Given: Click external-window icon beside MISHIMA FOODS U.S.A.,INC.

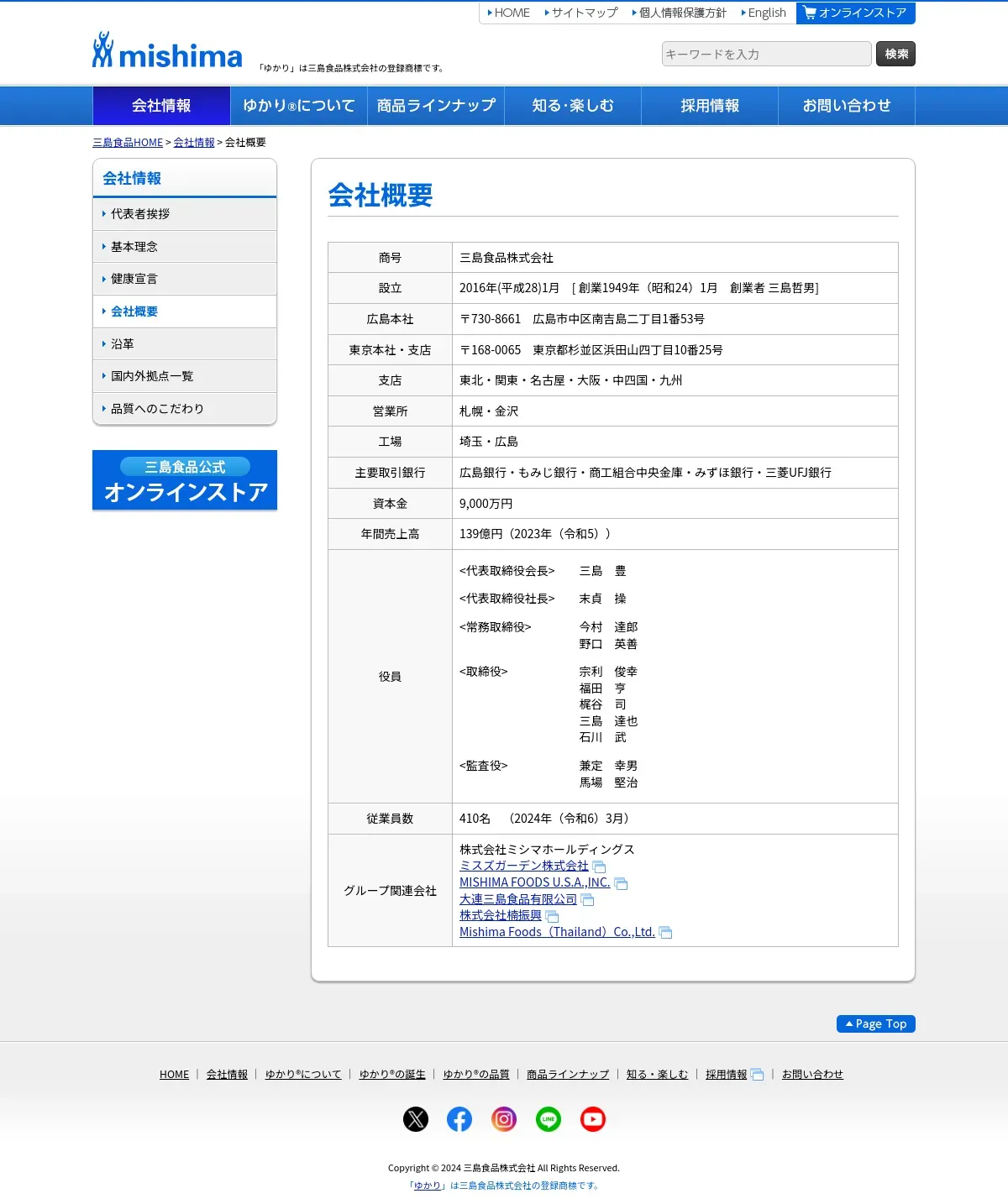Looking at the screenshot, I should pyautogui.click(x=621, y=883).
